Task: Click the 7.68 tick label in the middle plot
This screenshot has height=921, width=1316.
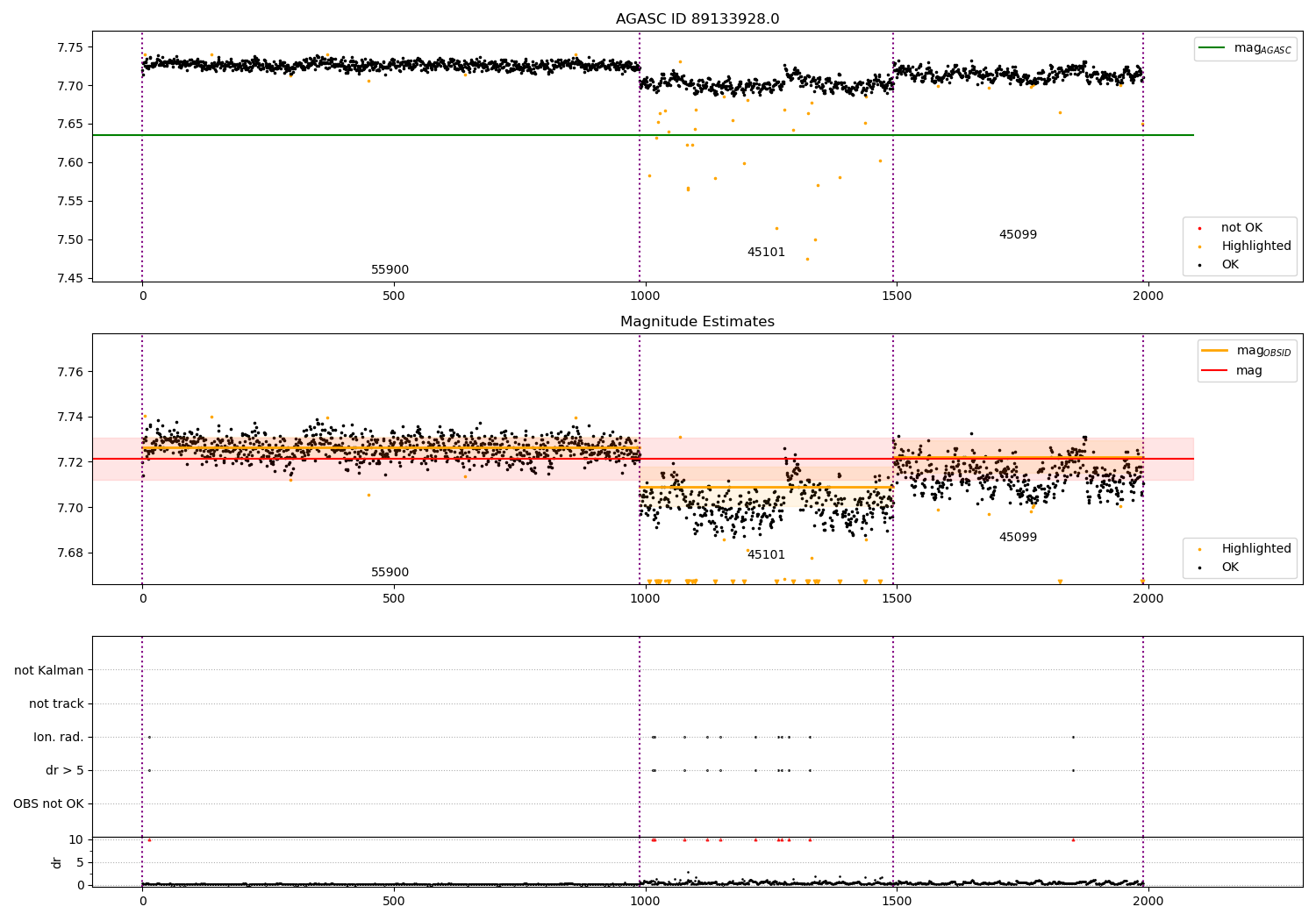Action: click(68, 553)
